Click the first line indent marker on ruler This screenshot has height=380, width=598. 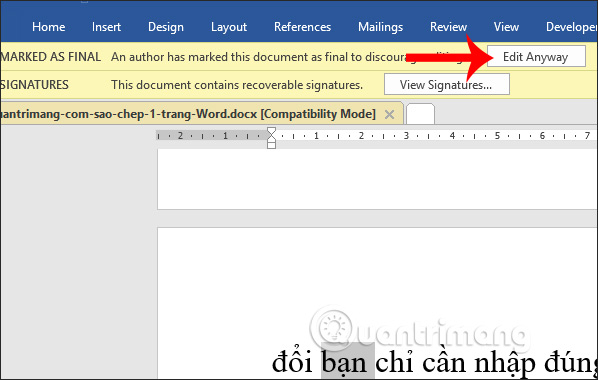(271, 131)
